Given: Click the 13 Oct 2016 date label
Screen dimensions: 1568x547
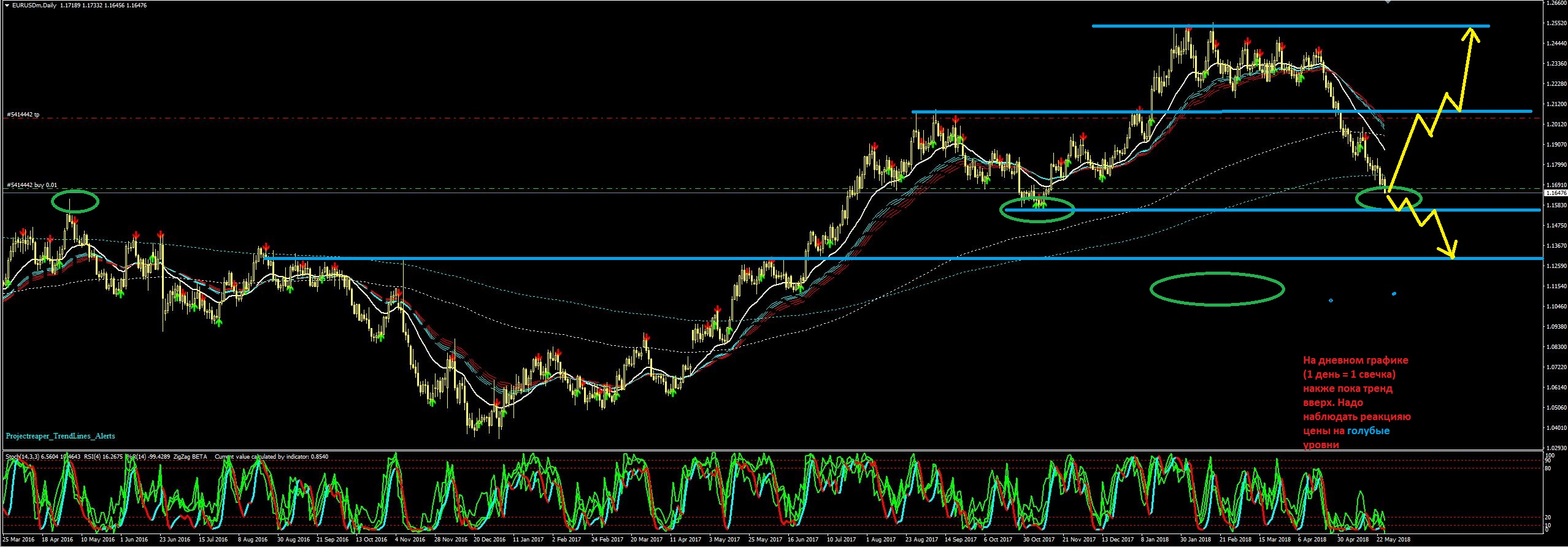Looking at the screenshot, I should [372, 540].
